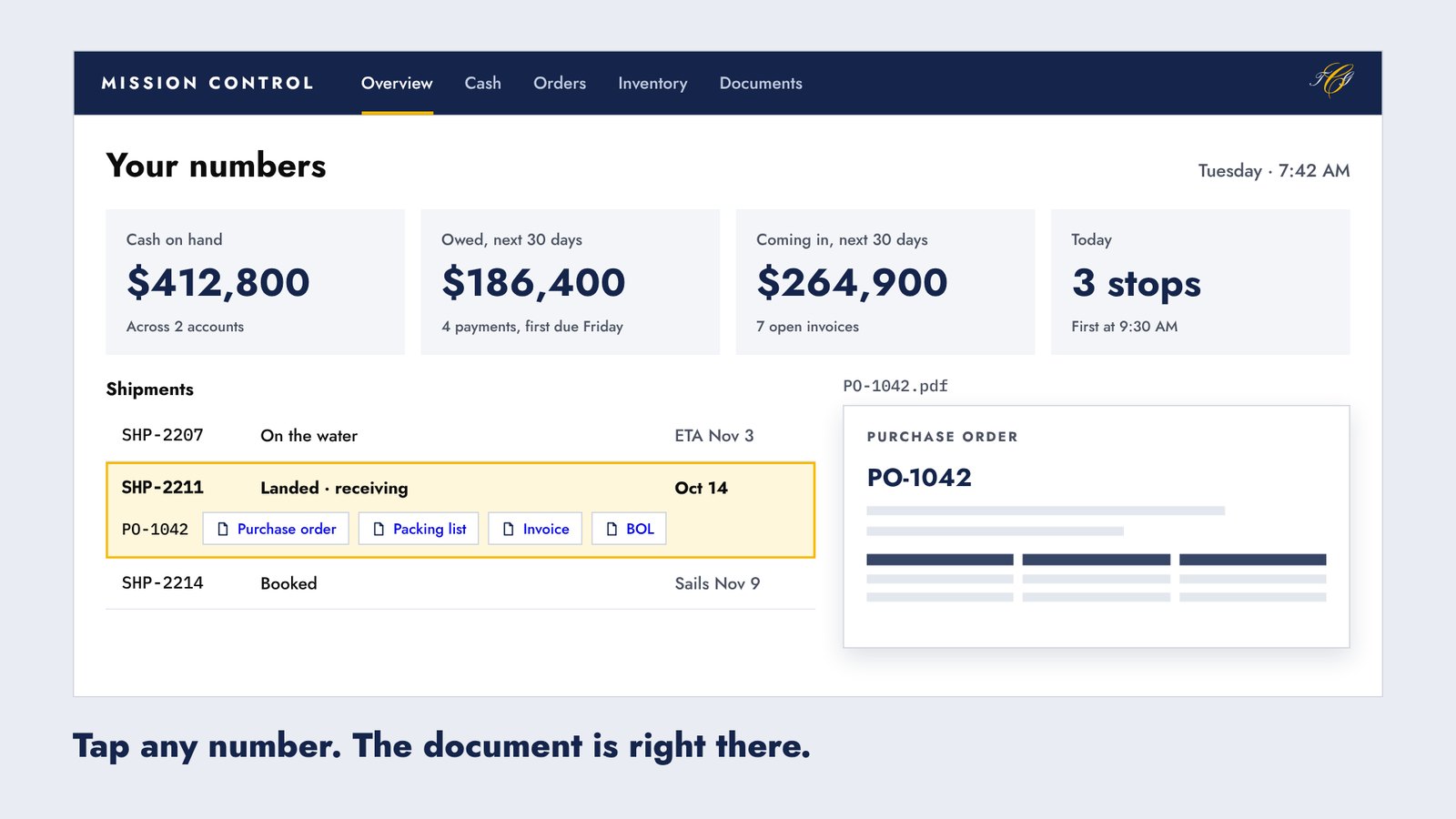The image size is (1456, 819).
Task: Click the Shipments section heading
Action: click(150, 389)
